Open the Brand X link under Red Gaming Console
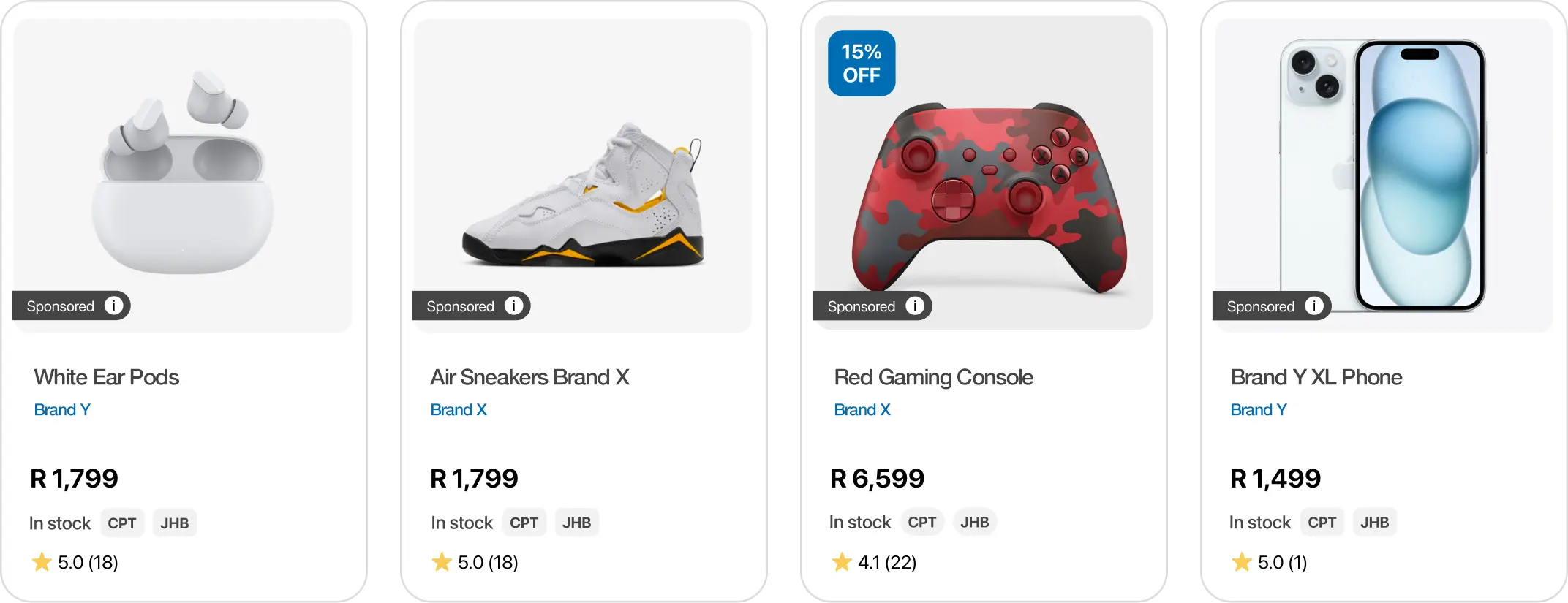 point(862,410)
